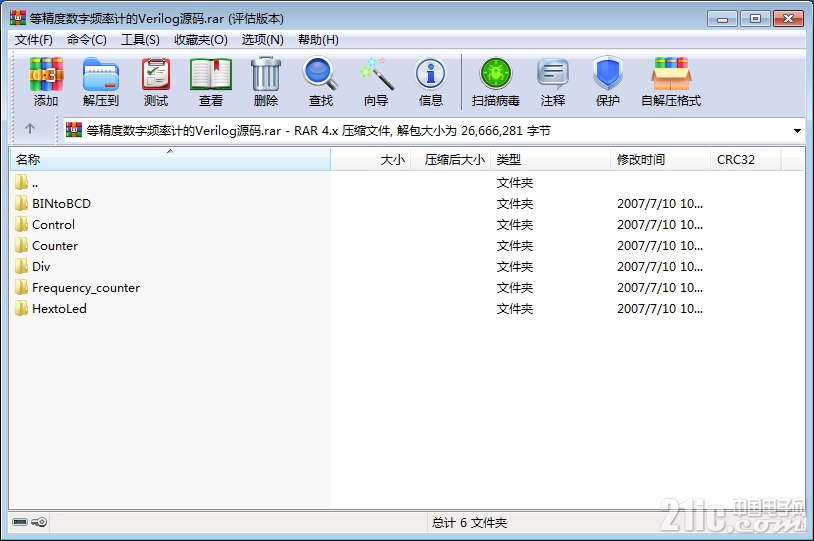Click the Test (测试) archive icon
Image resolution: width=814 pixels, height=541 pixels.
156,75
